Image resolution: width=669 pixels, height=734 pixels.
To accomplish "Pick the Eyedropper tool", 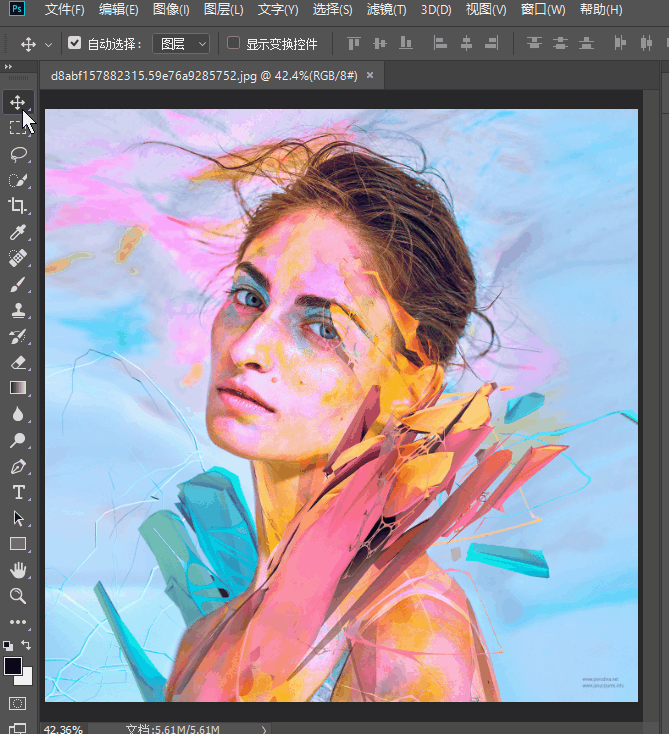I will pyautogui.click(x=18, y=232).
